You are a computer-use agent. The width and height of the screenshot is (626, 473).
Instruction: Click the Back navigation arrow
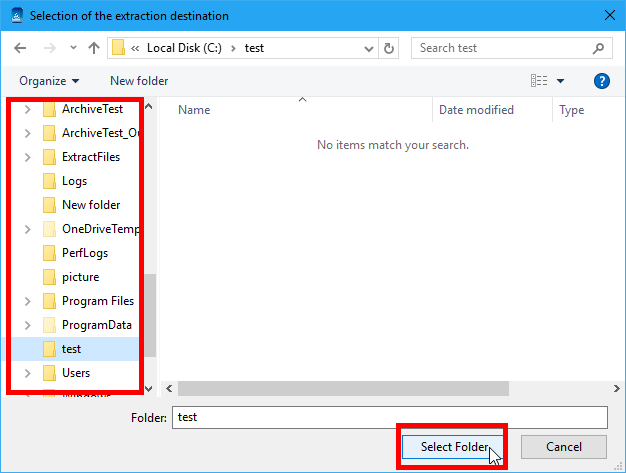(21, 48)
